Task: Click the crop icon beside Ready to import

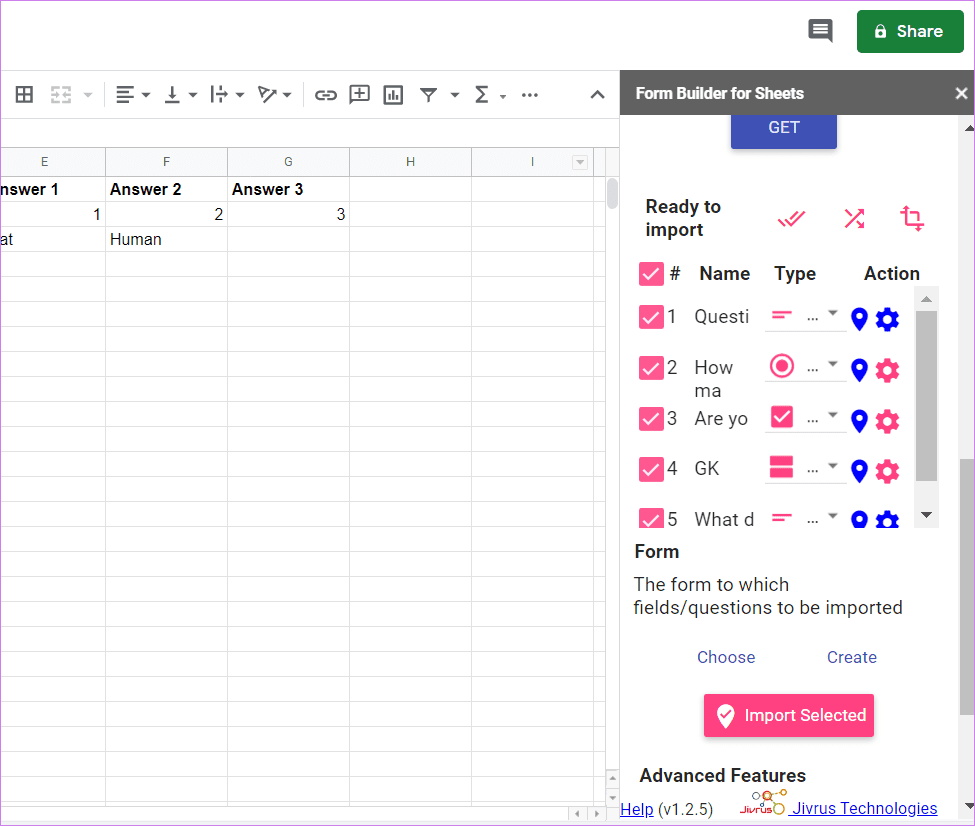Action: 912,218
